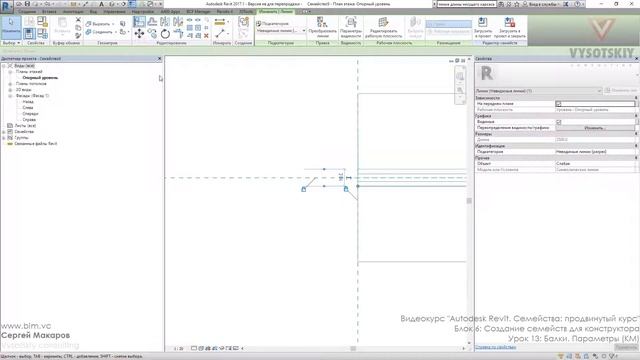
Task: Click the right lock padlock in the drawing
Action: tap(346, 189)
